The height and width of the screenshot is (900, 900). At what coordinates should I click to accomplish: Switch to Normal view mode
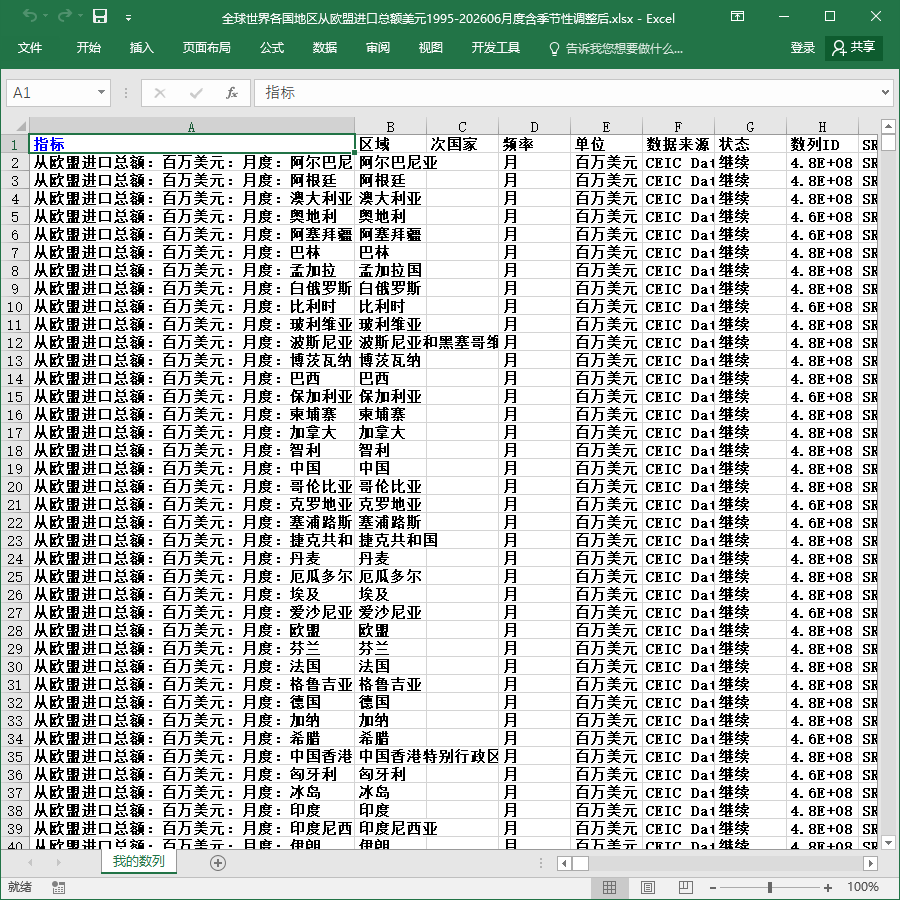click(610, 887)
